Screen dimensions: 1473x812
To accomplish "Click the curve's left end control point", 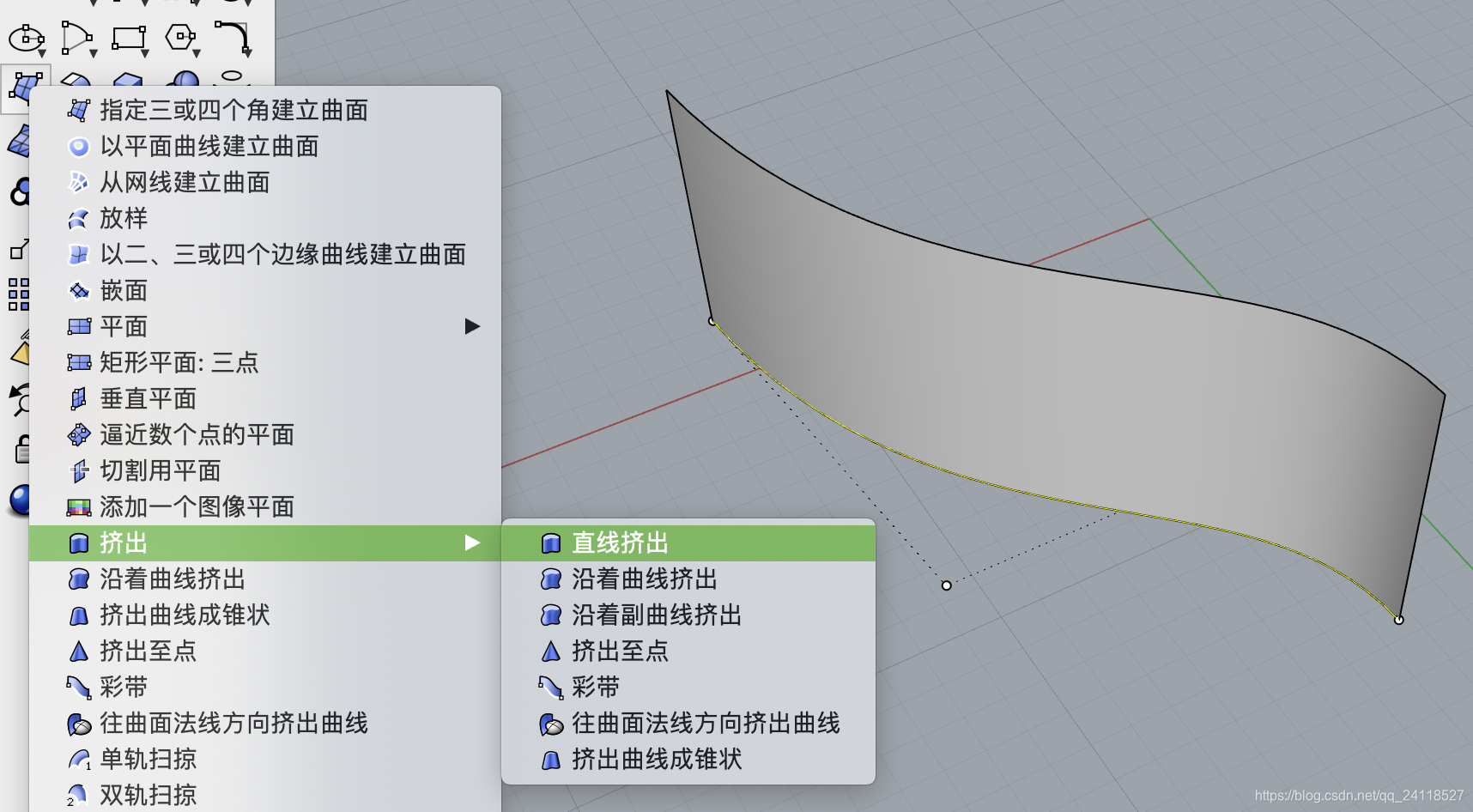I will (x=712, y=321).
